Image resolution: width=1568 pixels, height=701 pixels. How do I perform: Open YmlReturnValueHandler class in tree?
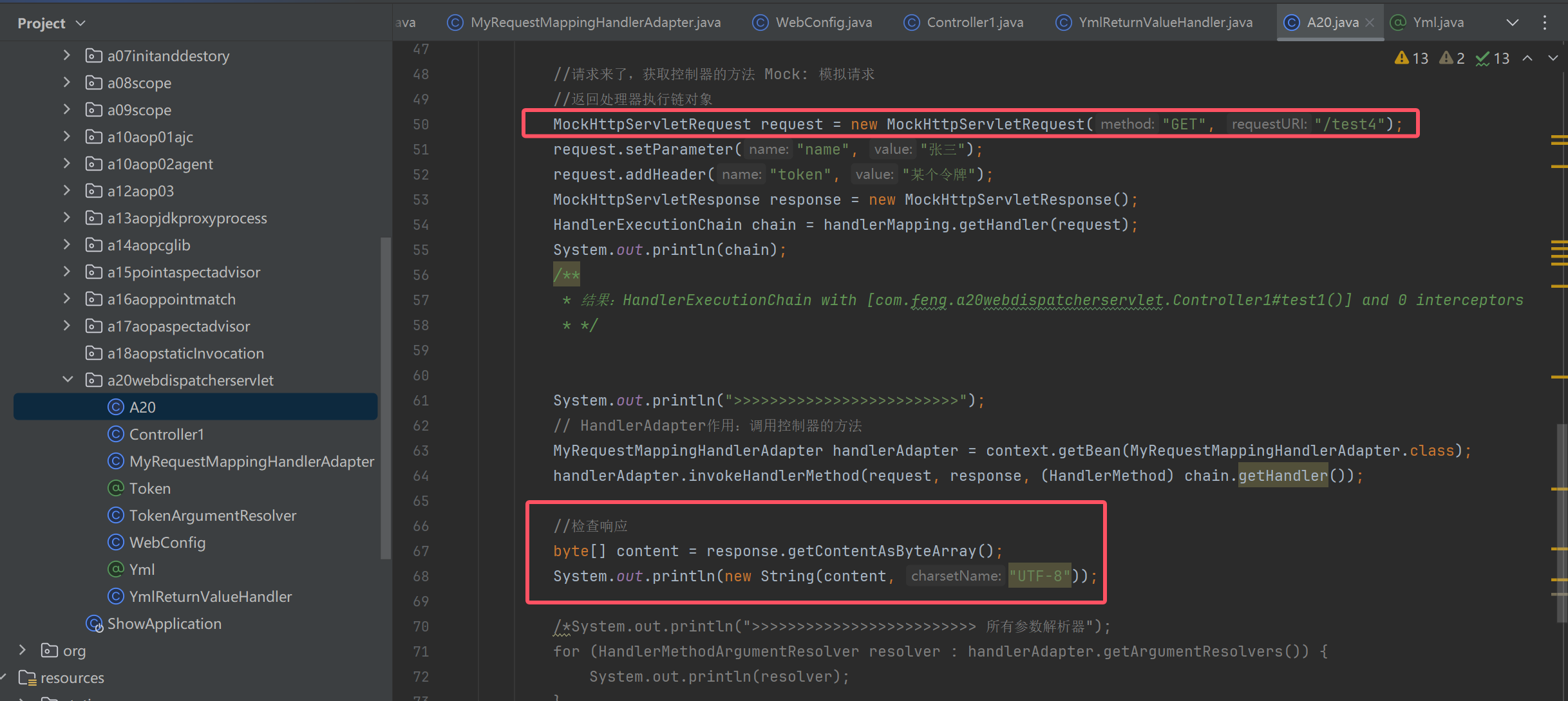(211, 597)
